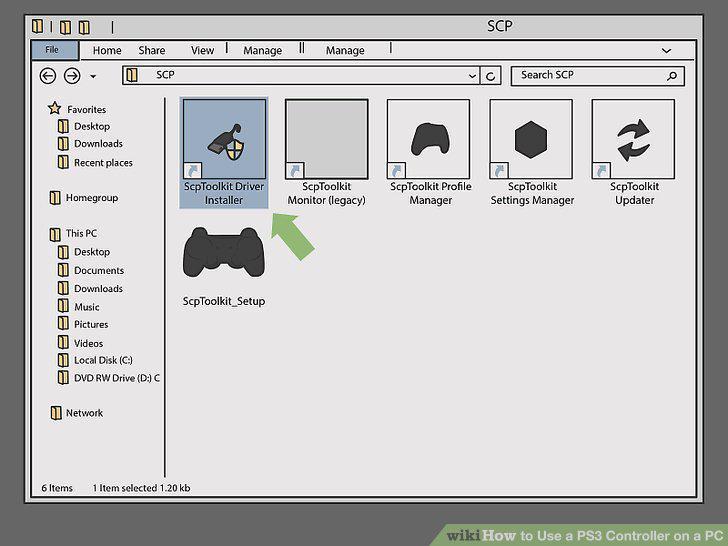Click the folder icon in address bar
The width and height of the screenshot is (728, 546).
[132, 75]
